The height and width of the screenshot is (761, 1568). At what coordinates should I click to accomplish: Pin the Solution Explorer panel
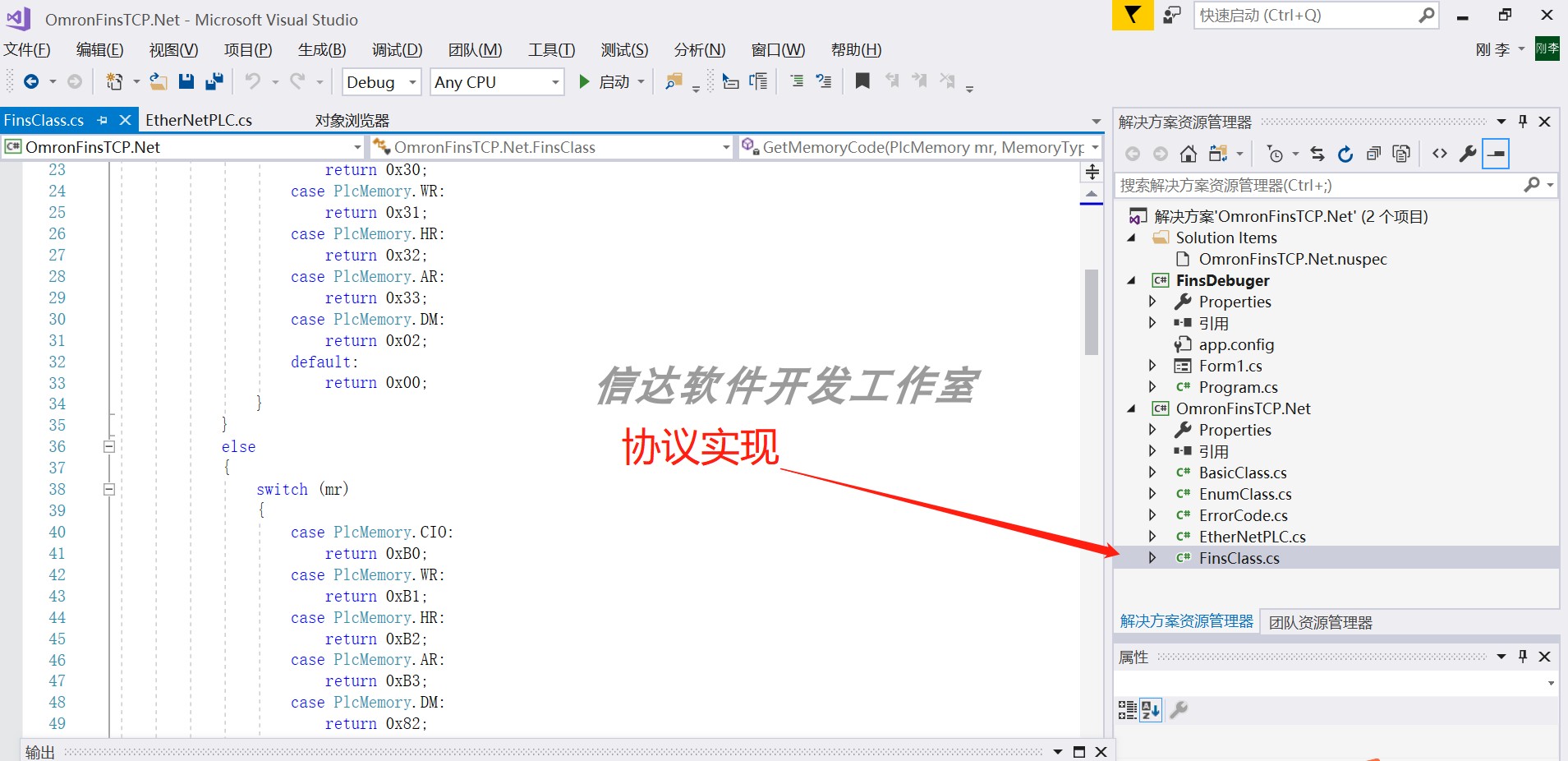click(1523, 122)
